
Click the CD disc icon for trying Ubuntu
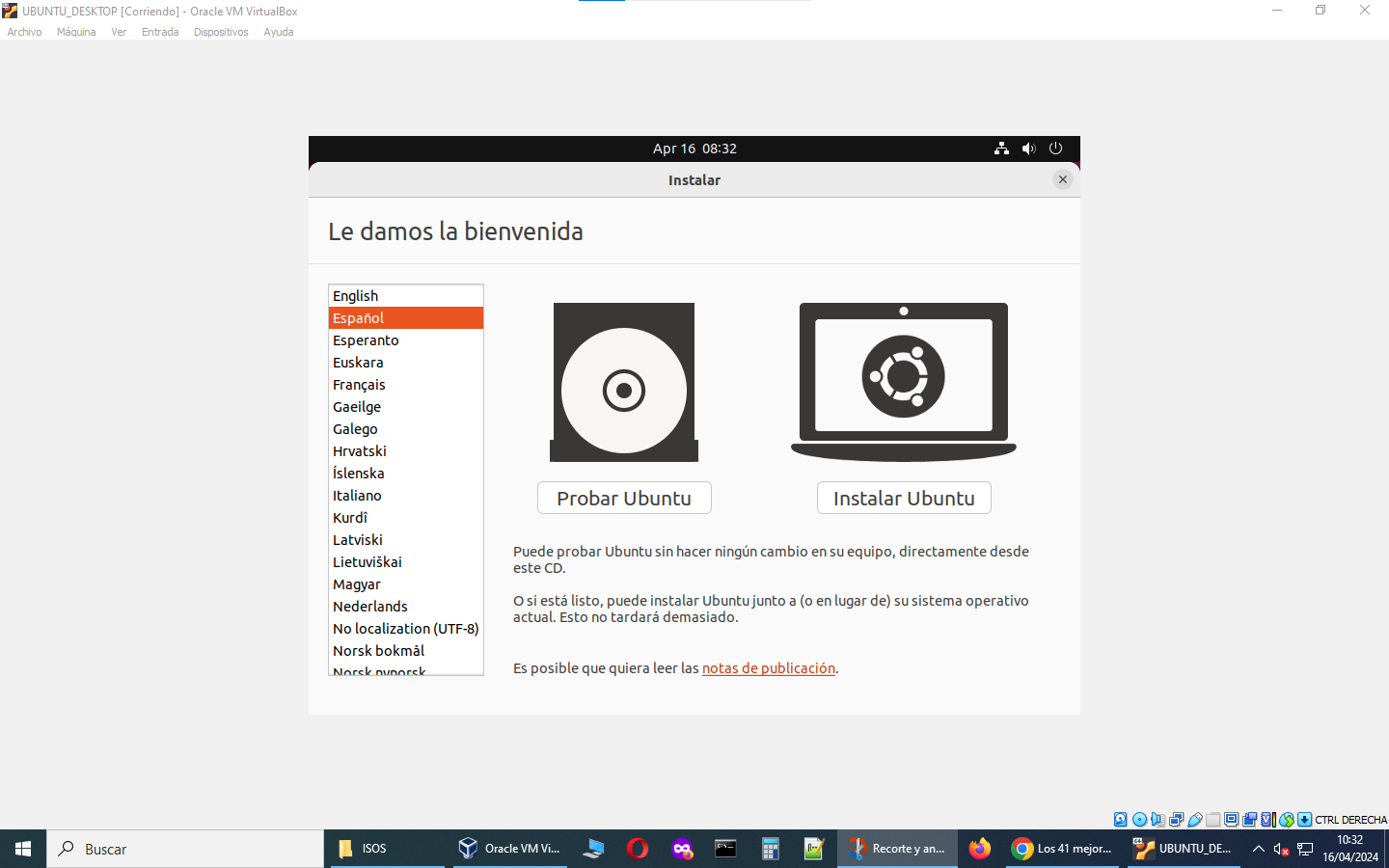(x=624, y=383)
